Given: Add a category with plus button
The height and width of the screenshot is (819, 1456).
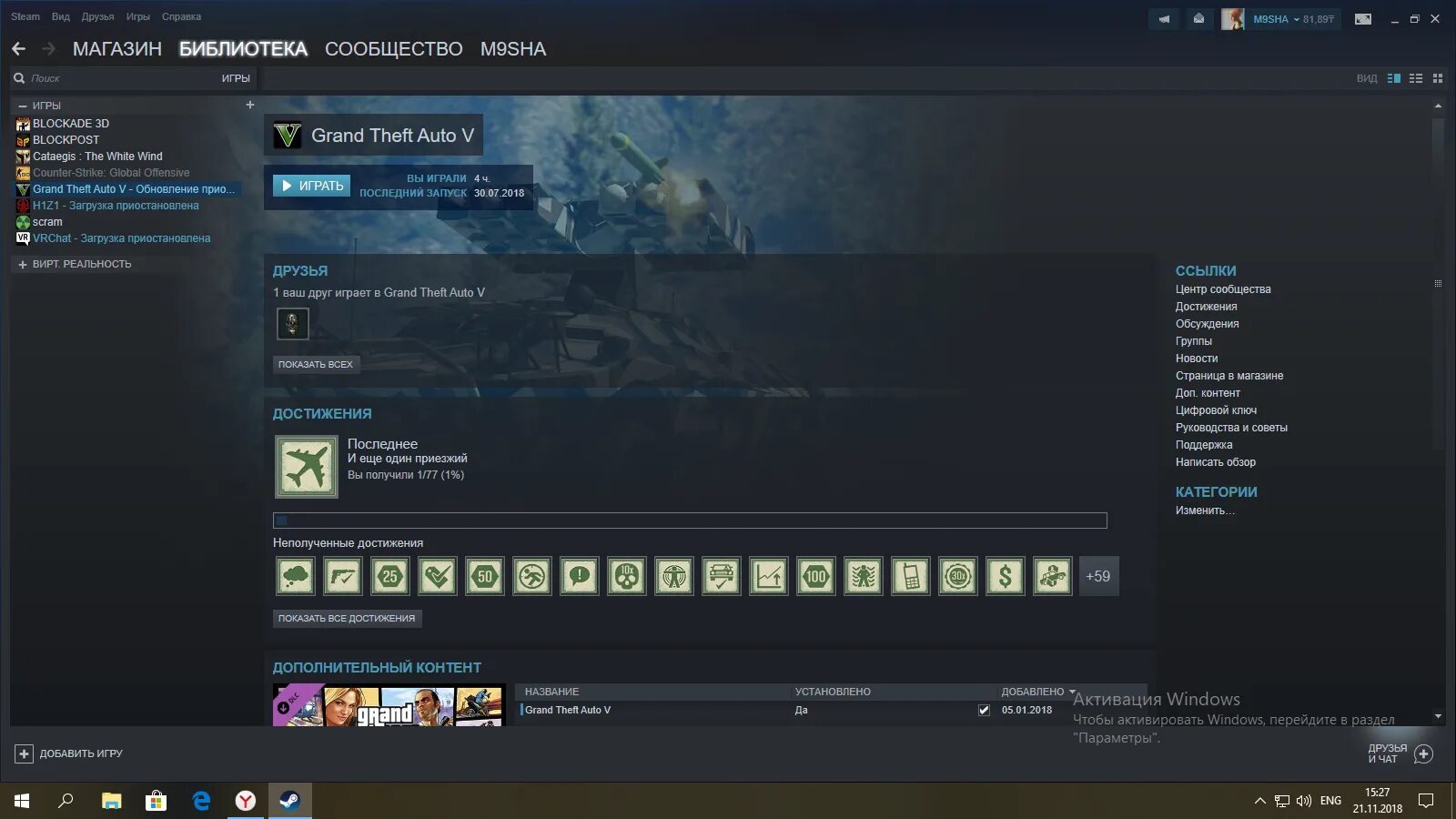Looking at the screenshot, I should click(x=250, y=105).
